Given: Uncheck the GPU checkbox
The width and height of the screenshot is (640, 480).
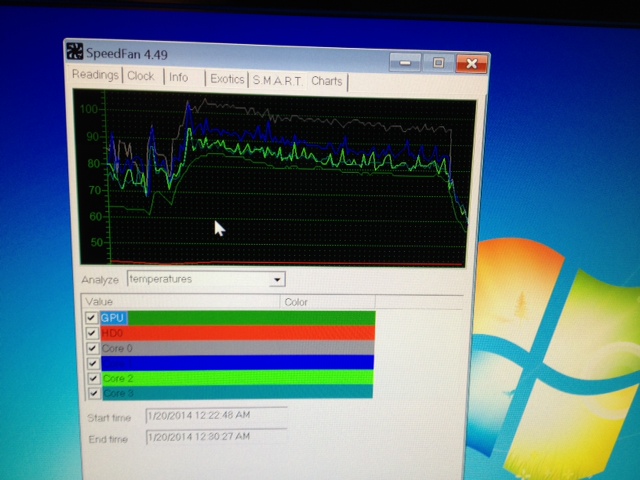Looking at the screenshot, I should coord(91,318).
